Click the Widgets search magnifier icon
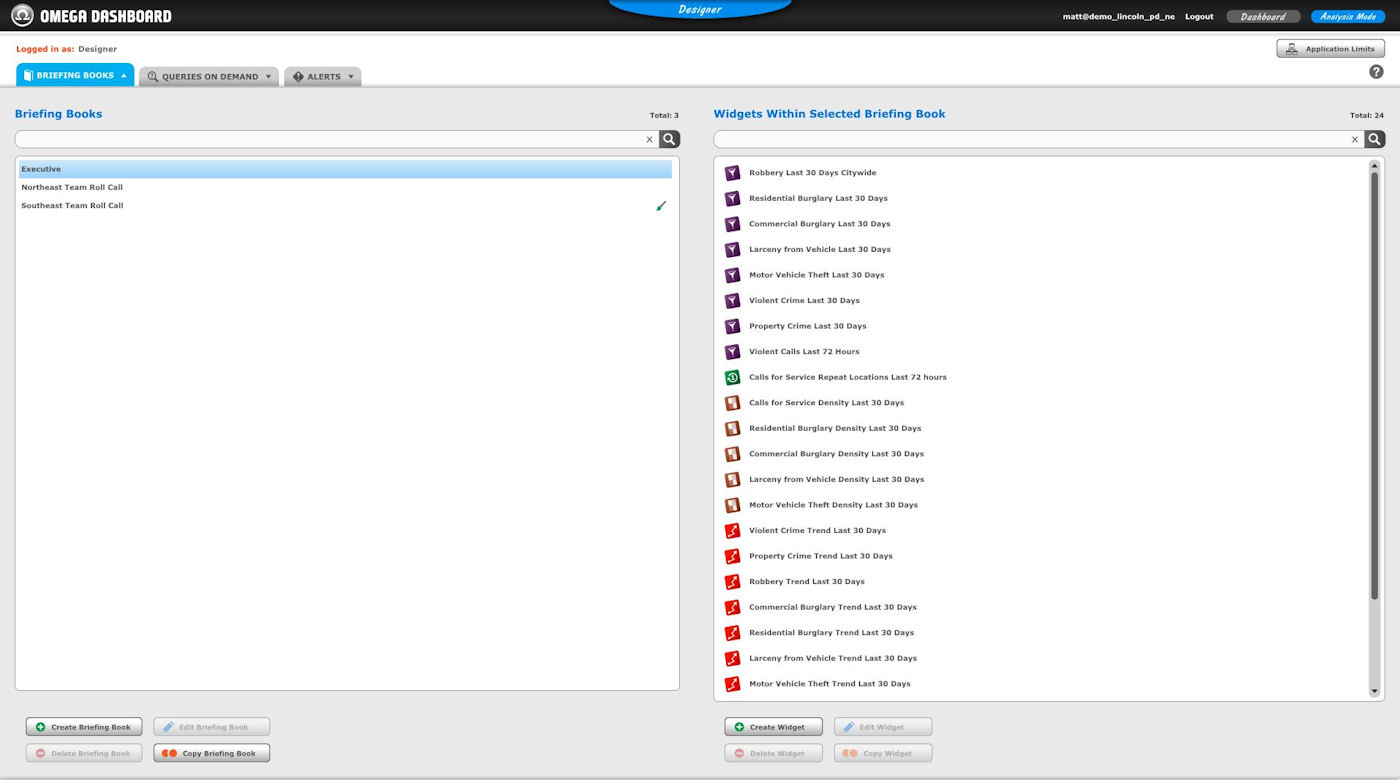Image resolution: width=1400 pixels, height=780 pixels. [1375, 140]
